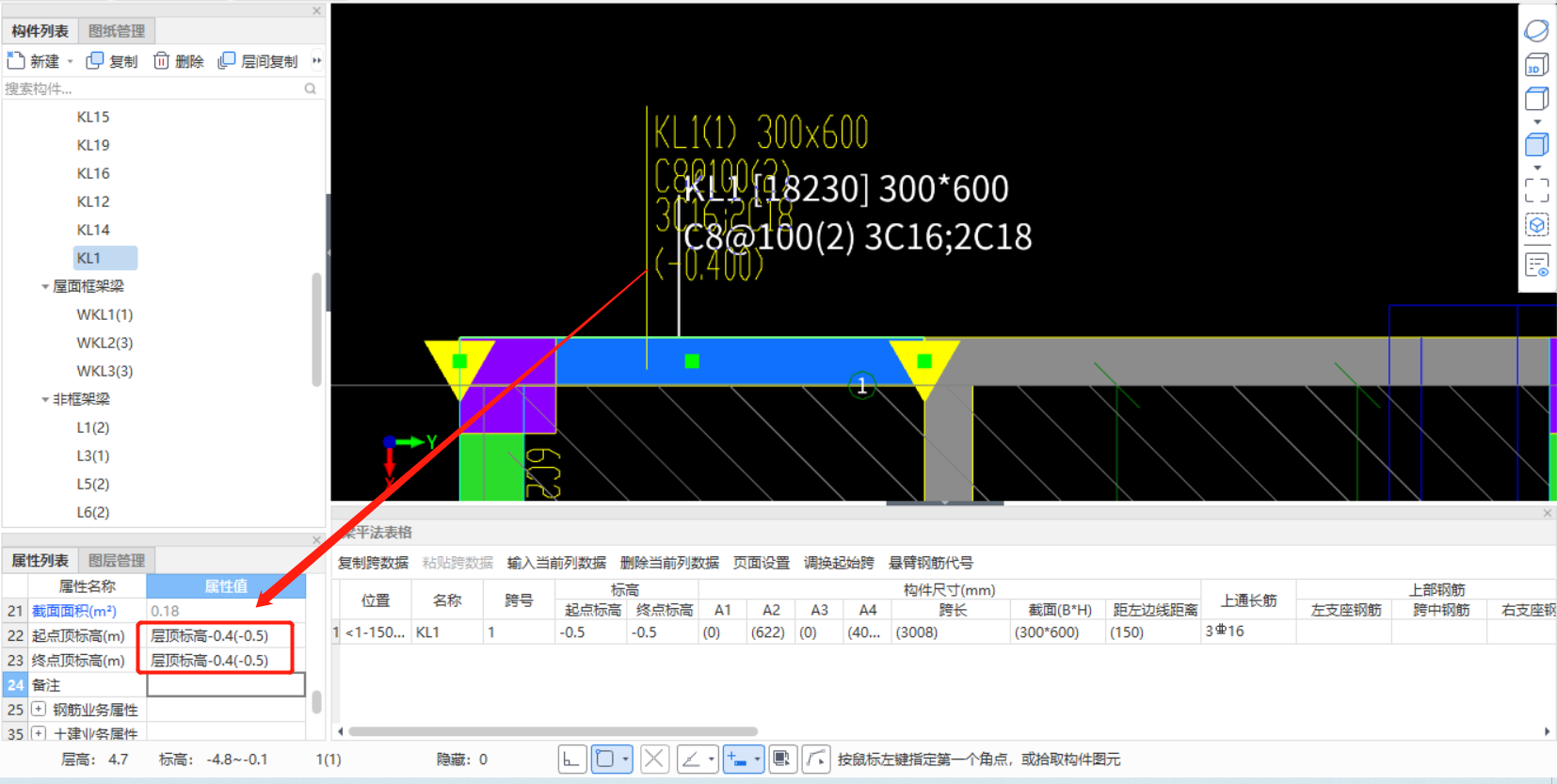Click 层间复制 inter-floor copy button
The image size is (1557, 784).
(257, 60)
